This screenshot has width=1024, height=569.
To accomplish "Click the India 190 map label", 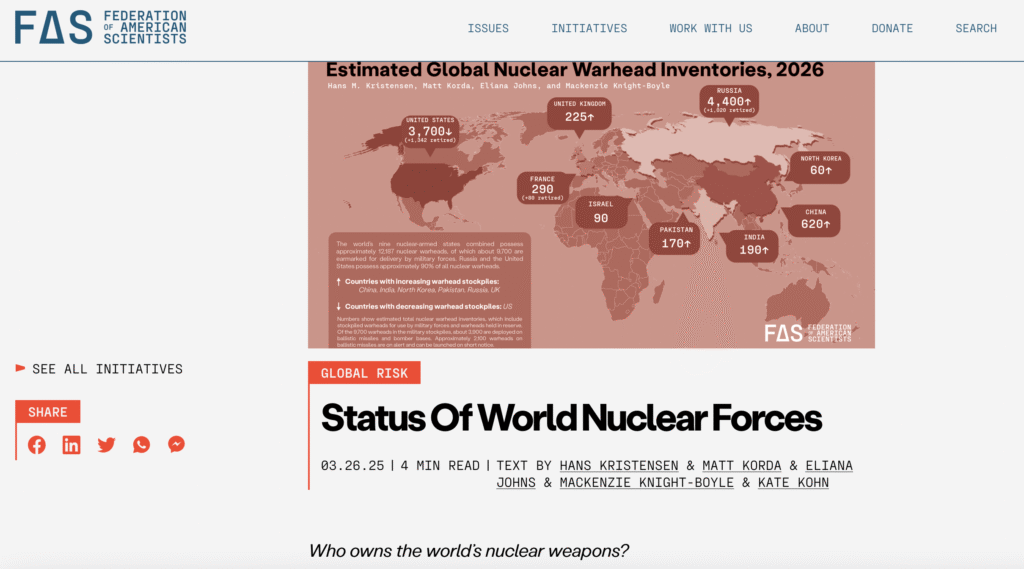I will [754, 246].
